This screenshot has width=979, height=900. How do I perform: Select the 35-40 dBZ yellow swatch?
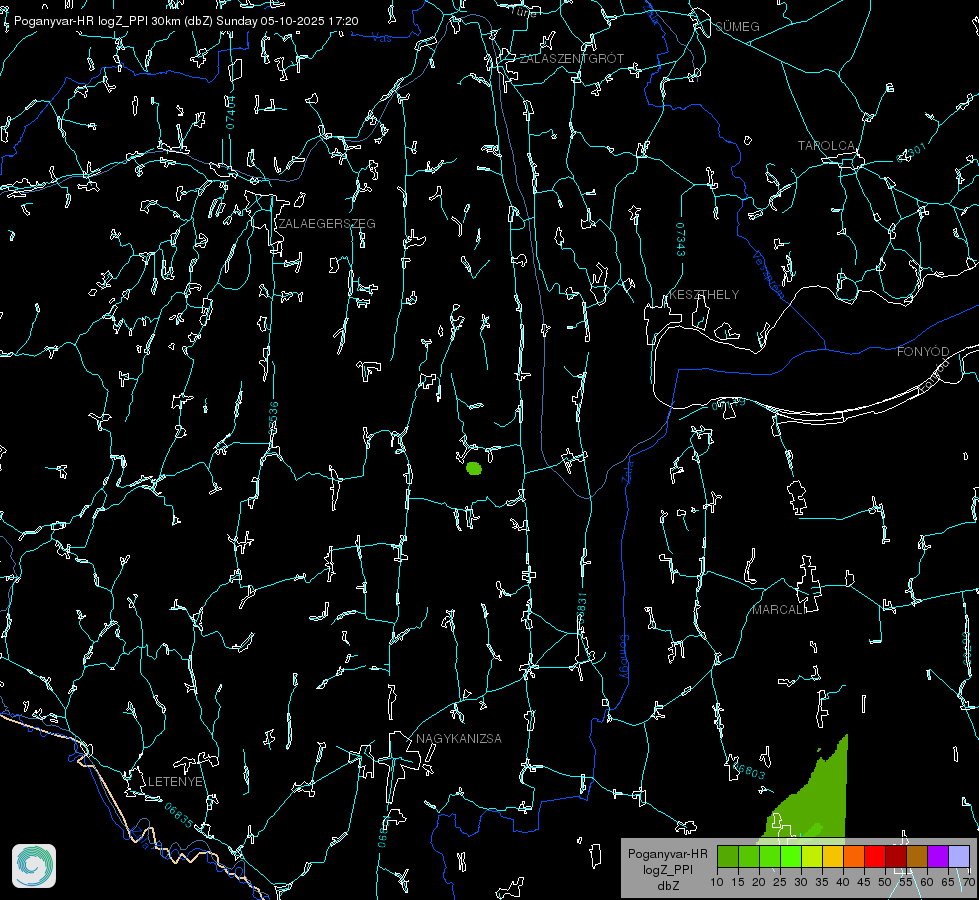tap(833, 856)
